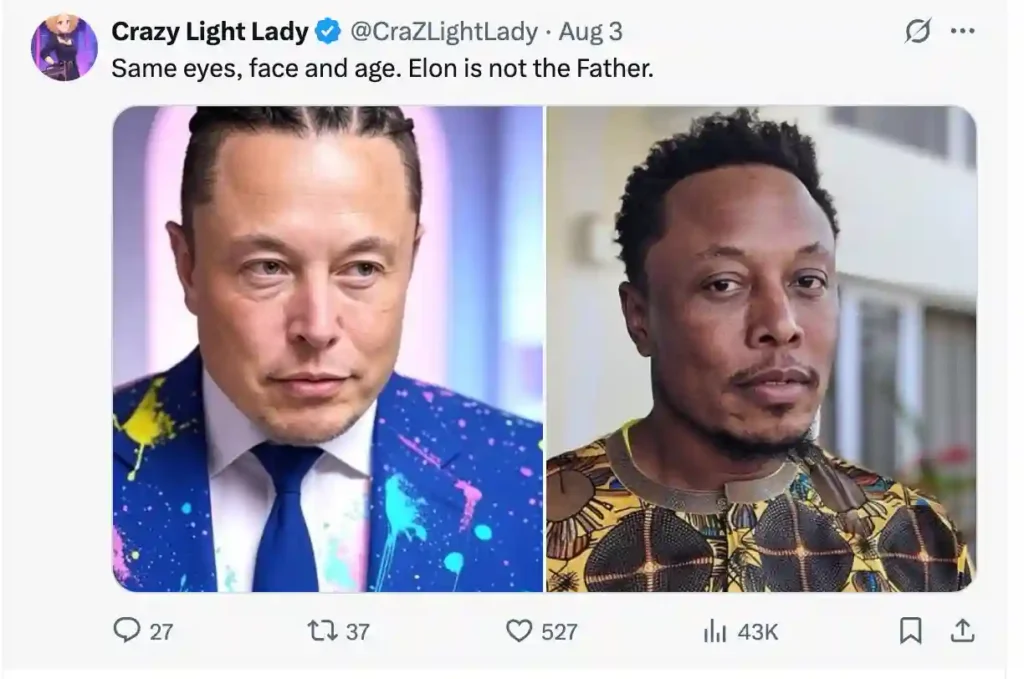Click the Crazy Light Lady profile avatar
Image resolution: width=1024 pixels, height=679 pixels.
pyautogui.click(x=64, y=47)
